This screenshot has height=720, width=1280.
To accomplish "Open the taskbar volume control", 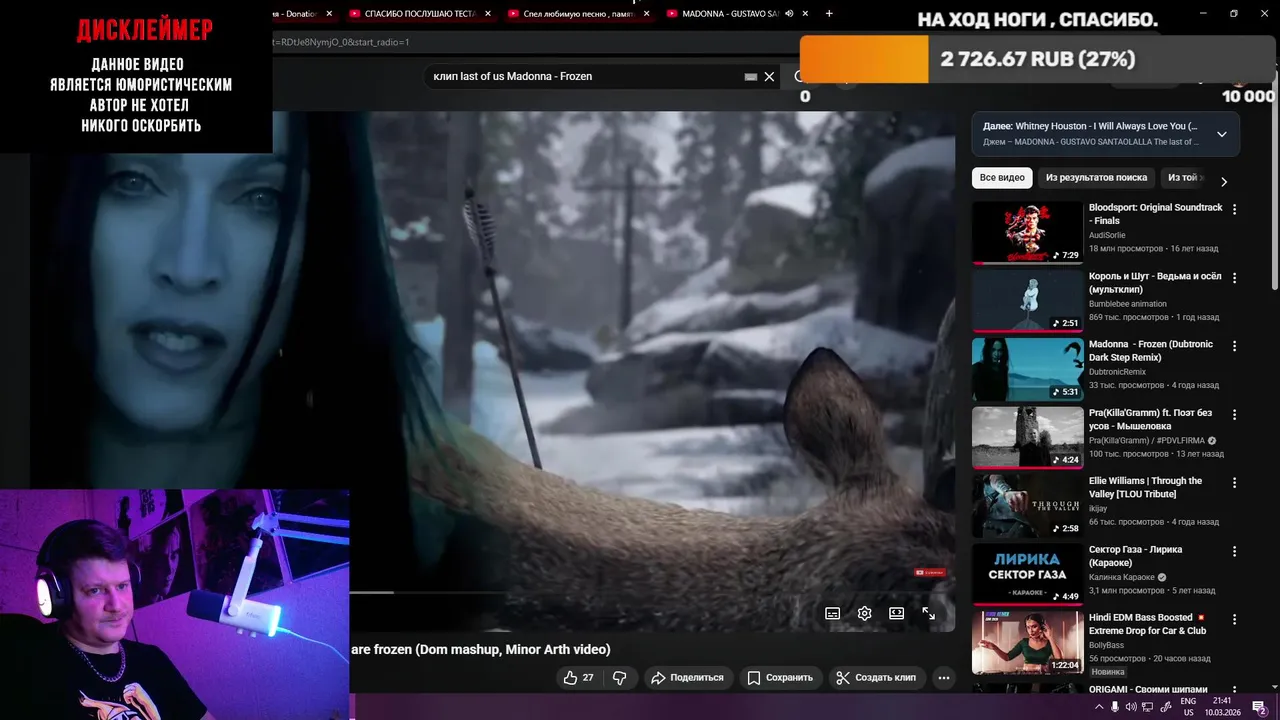I will [x=1131, y=707].
